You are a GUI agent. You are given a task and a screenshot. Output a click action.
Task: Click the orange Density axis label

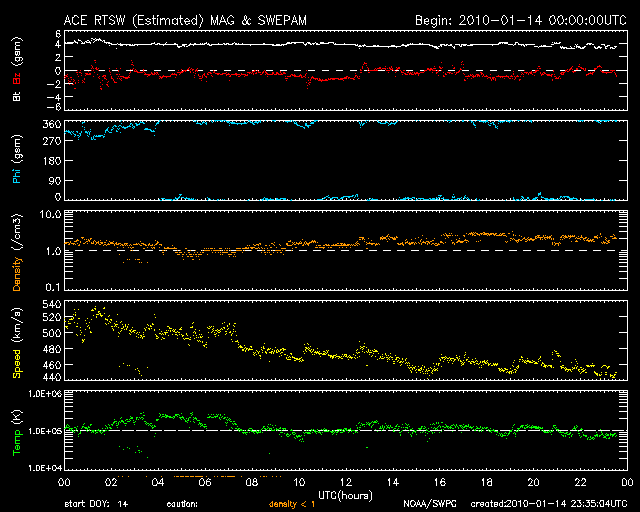17,257
